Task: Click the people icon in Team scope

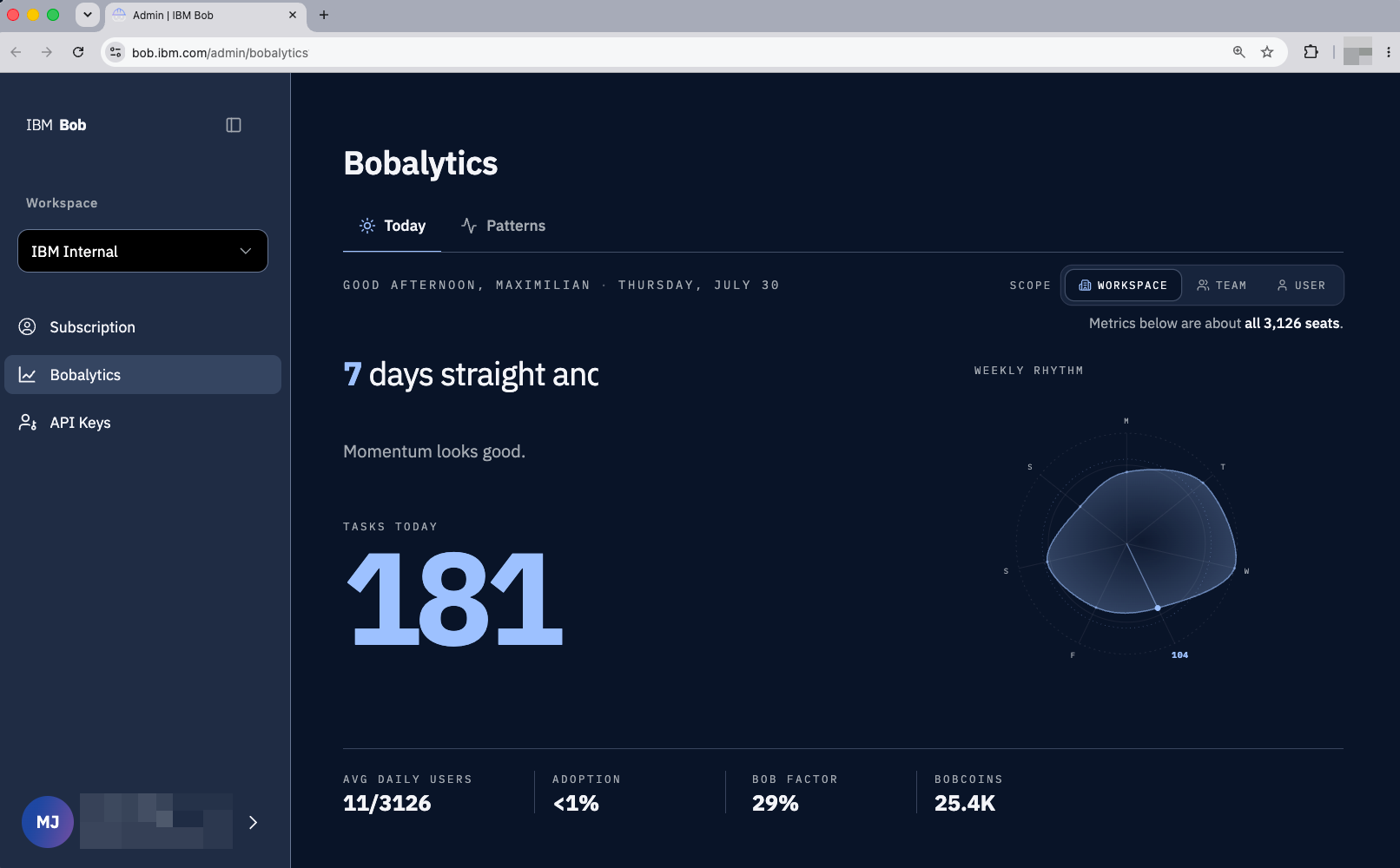Action: click(1203, 285)
